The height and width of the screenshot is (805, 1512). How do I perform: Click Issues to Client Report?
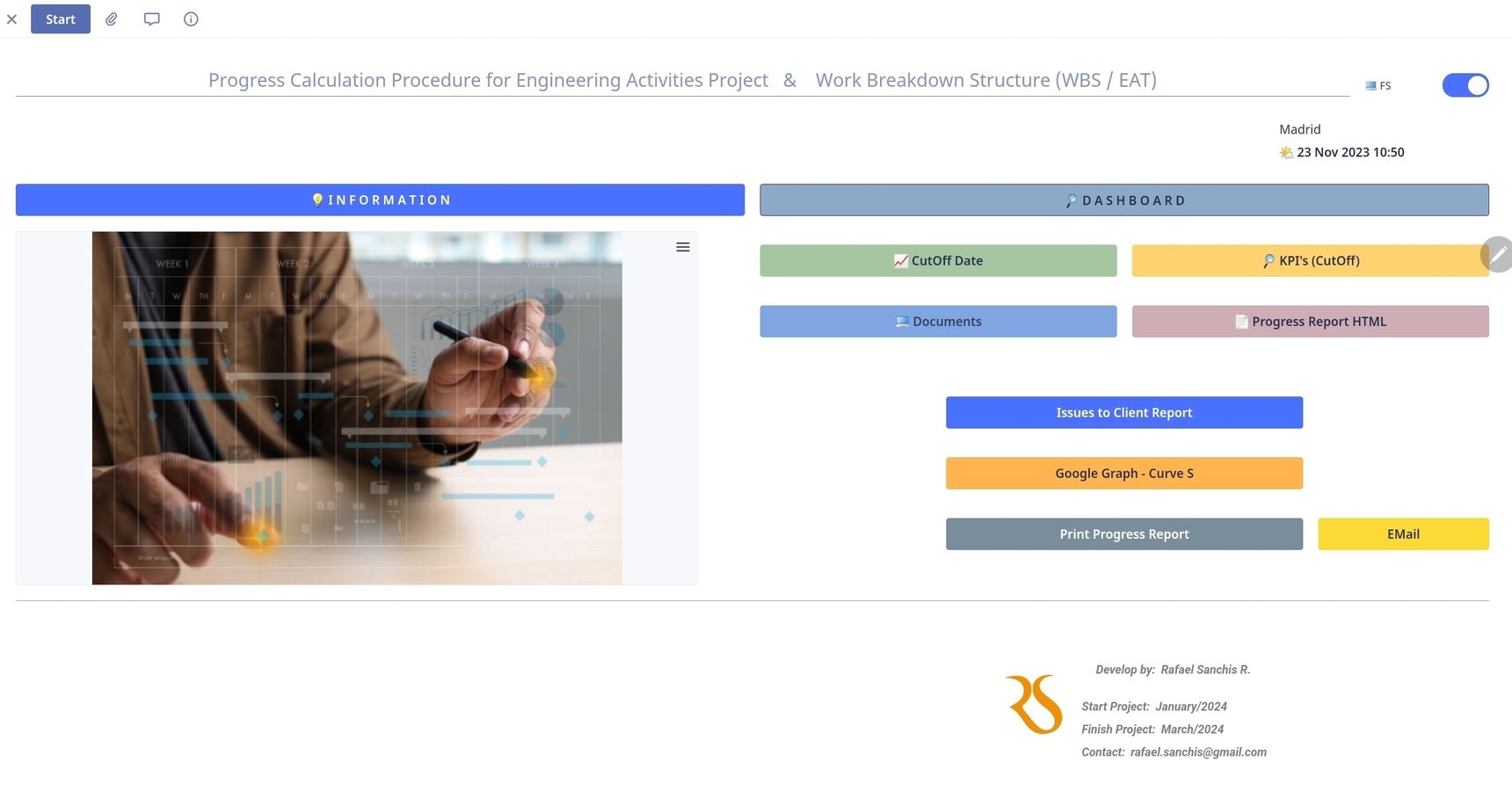(x=1124, y=413)
